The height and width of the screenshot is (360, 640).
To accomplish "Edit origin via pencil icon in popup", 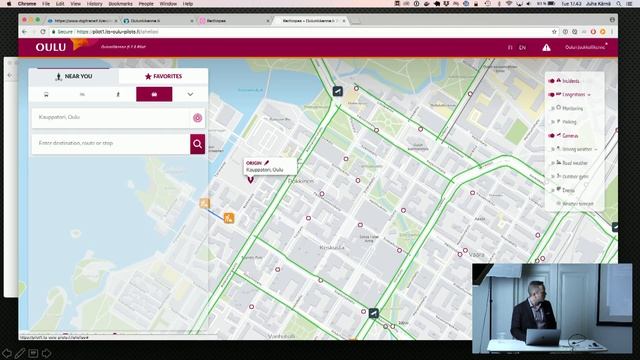I will pyautogui.click(x=267, y=163).
